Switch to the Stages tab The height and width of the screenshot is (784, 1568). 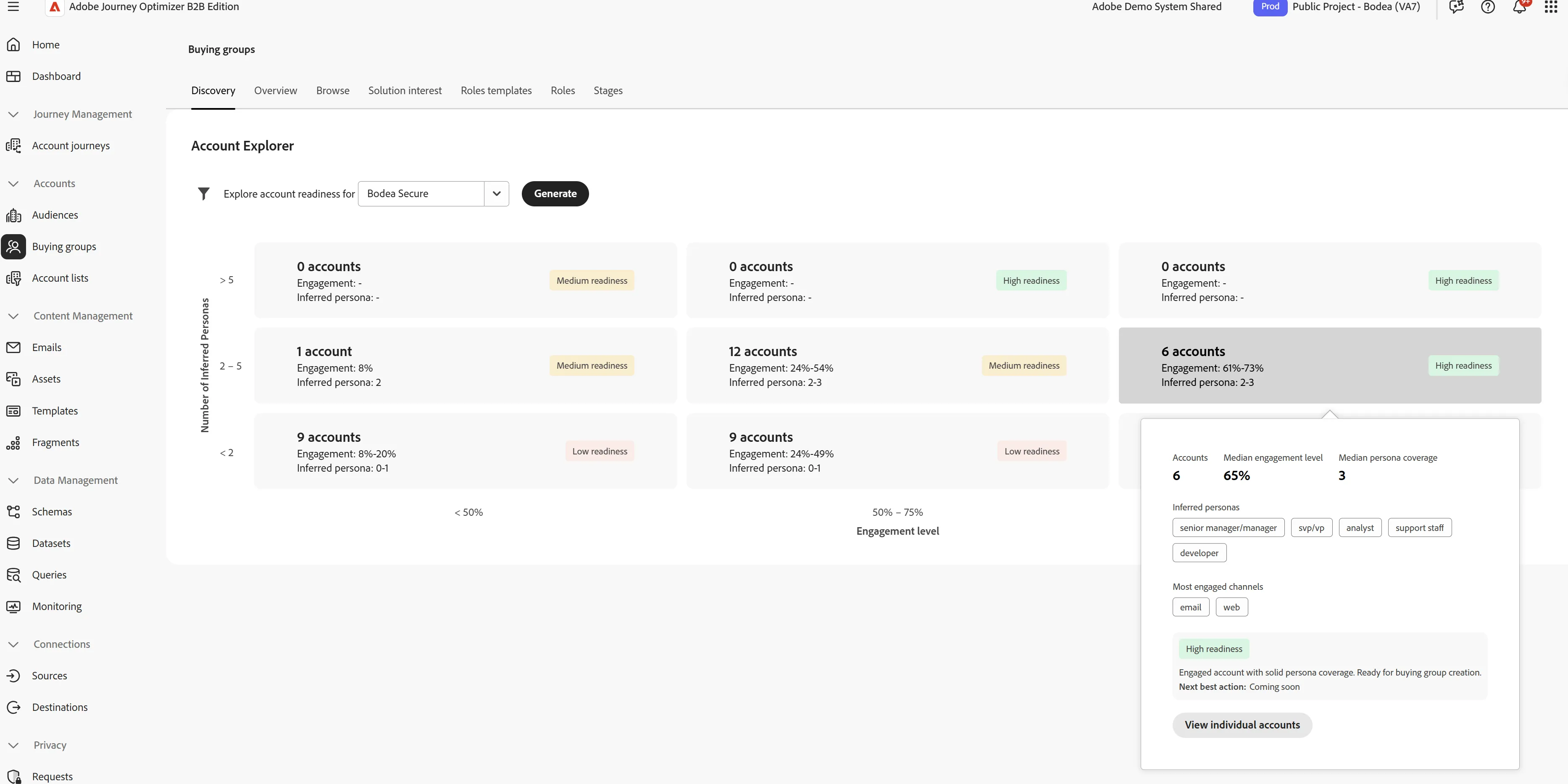pyautogui.click(x=608, y=91)
